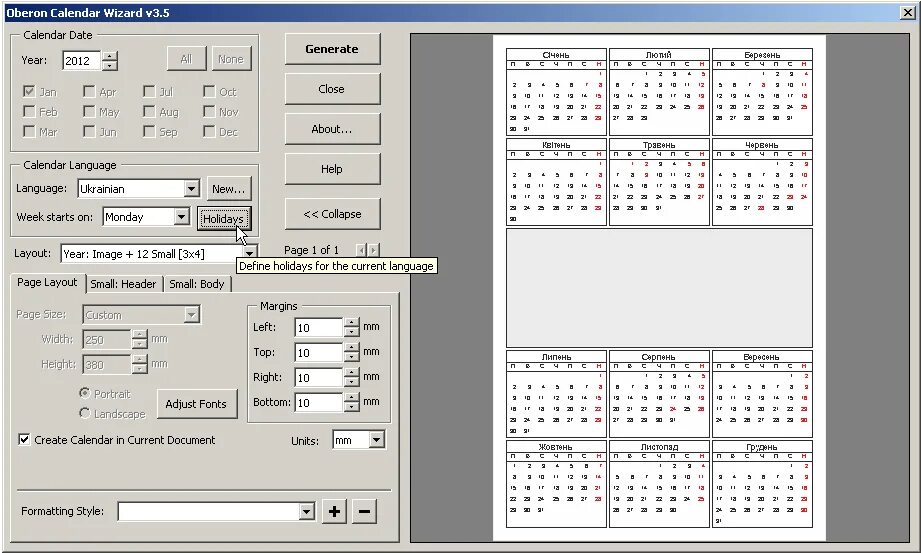Decrease the Bottom margin with the down spinner
921x553 pixels.
[x=351, y=407]
